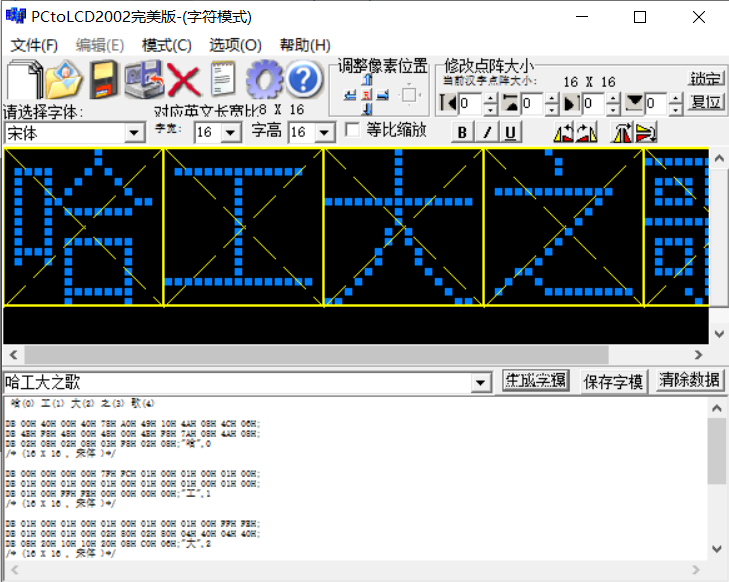Screen dimensions: 729x582
Task: Decrease the bottom-margin spinner value
Action: (x=676, y=109)
